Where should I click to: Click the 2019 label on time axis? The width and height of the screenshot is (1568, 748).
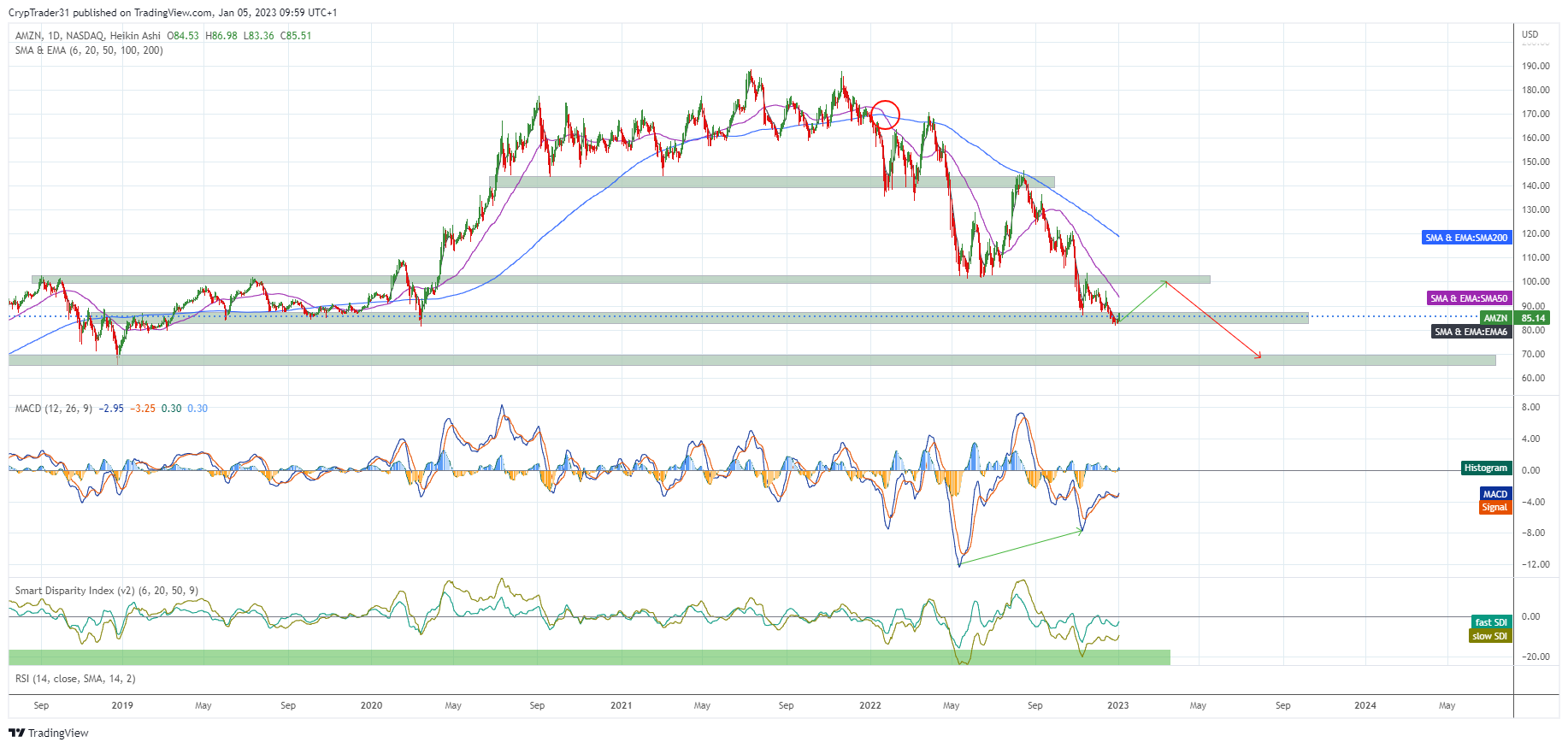(122, 705)
